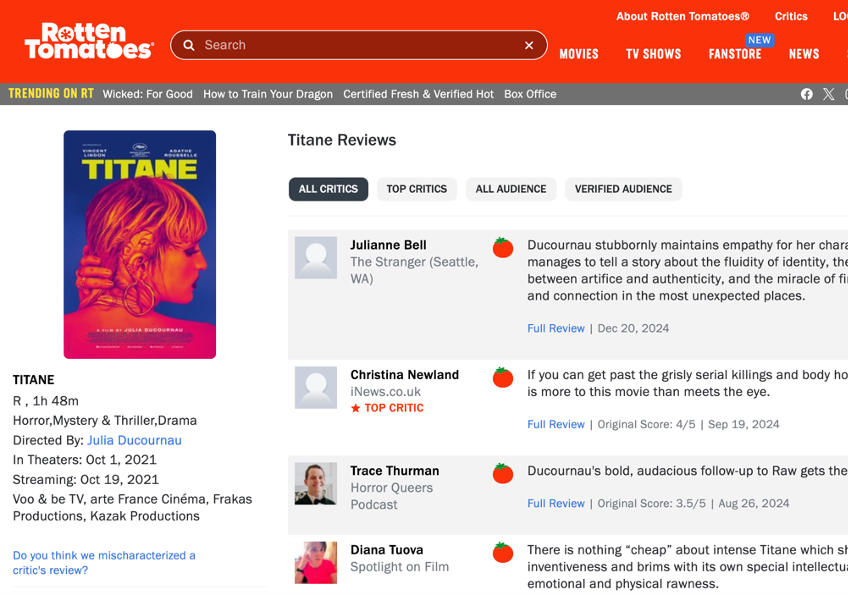Select the All Critics filter
Screen dimensions: 848x596
coord(328,189)
